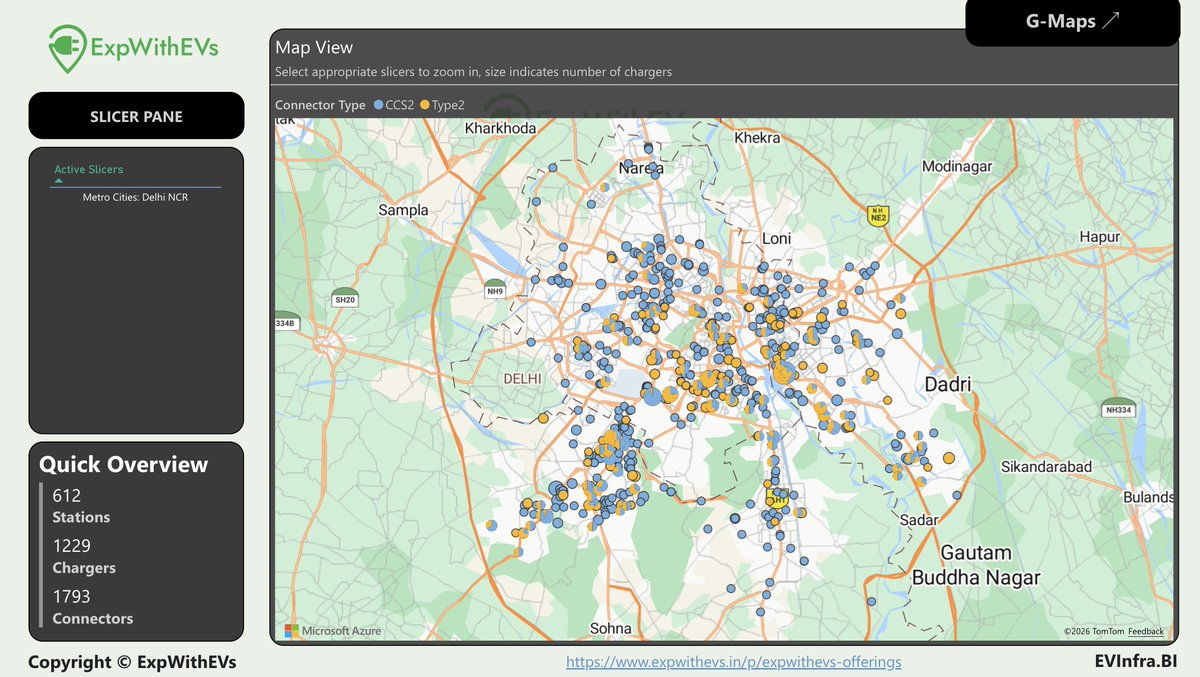Open the G-Maps button

tap(1073, 22)
